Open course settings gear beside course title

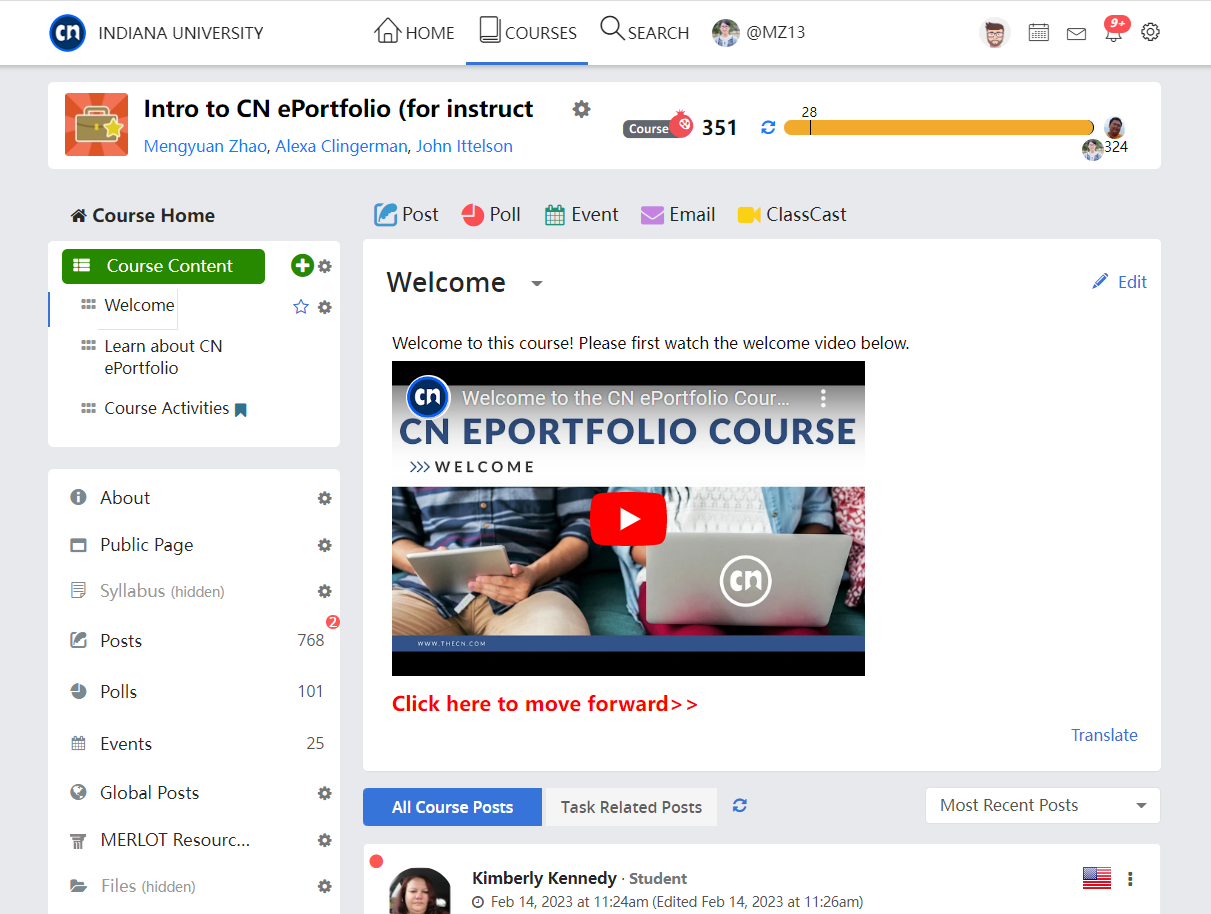(x=581, y=109)
